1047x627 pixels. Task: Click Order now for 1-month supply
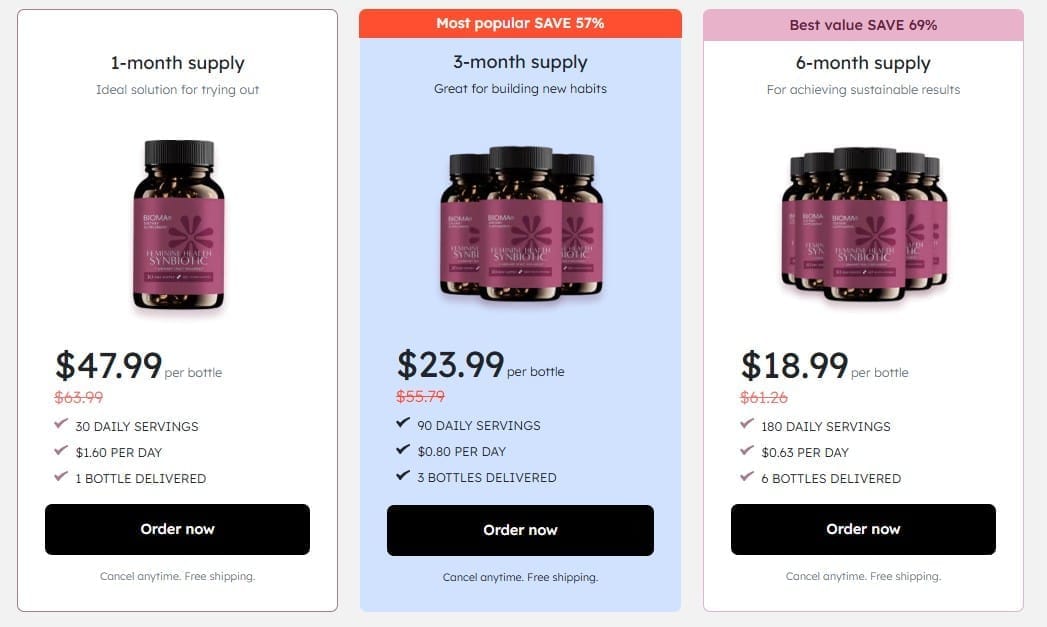coord(177,529)
